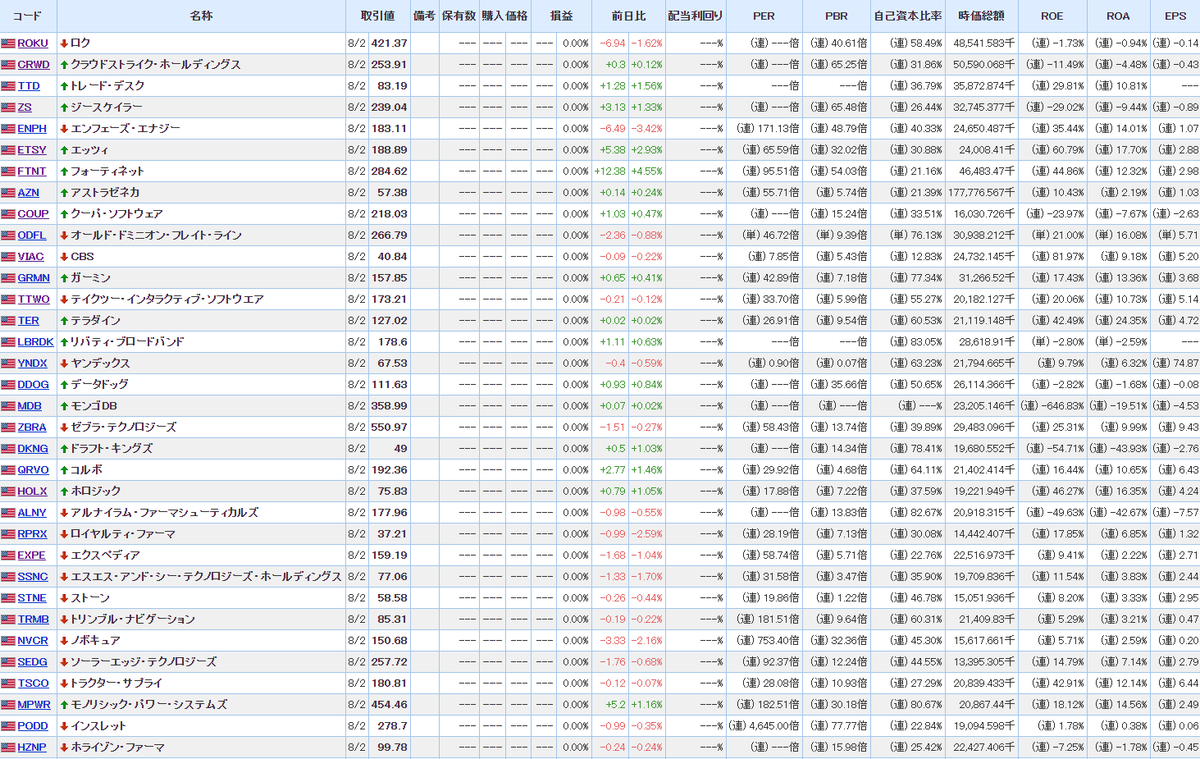Open the LBRDK ticker link

[36, 342]
